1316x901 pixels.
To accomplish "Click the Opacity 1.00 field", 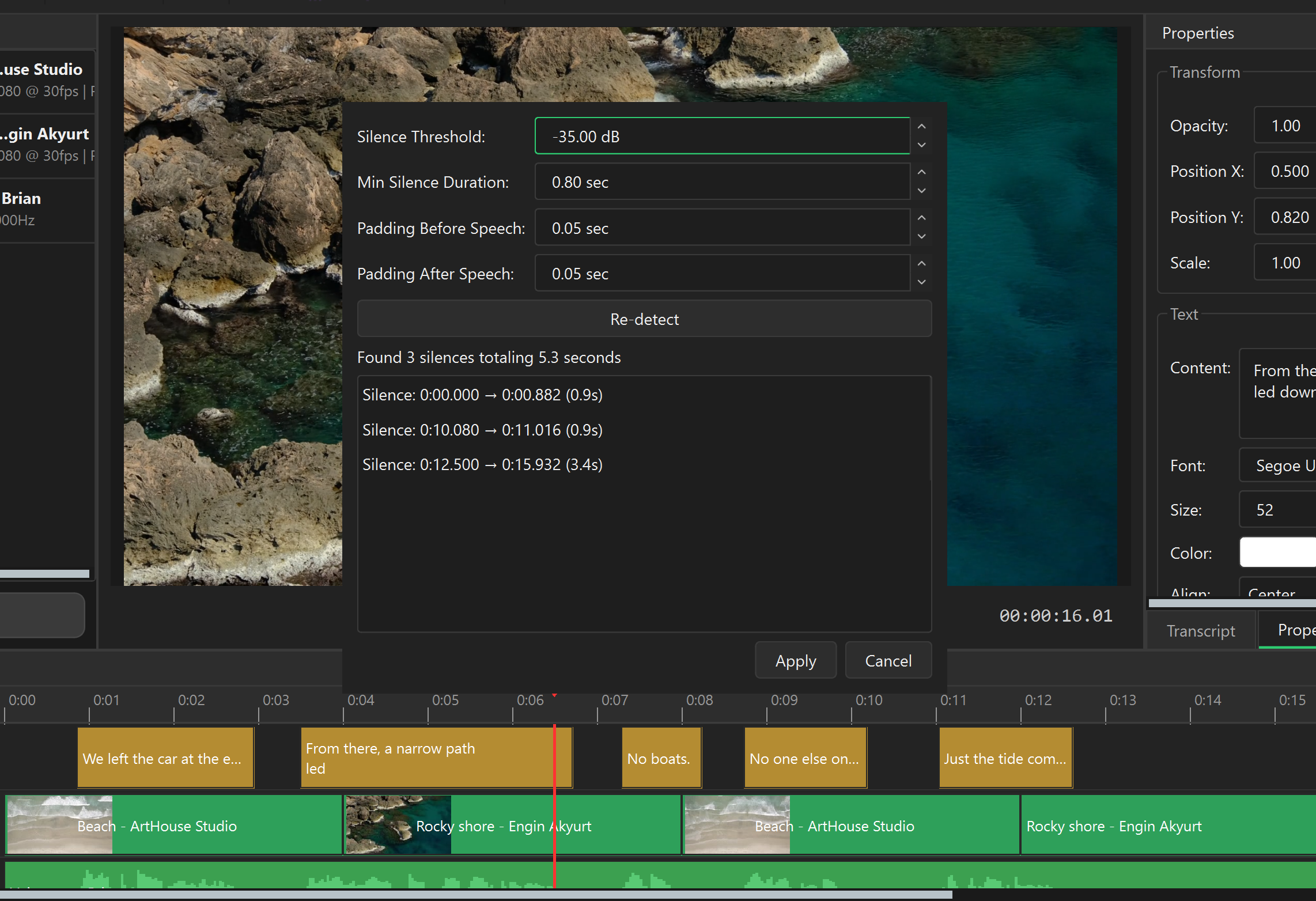I will [1285, 125].
